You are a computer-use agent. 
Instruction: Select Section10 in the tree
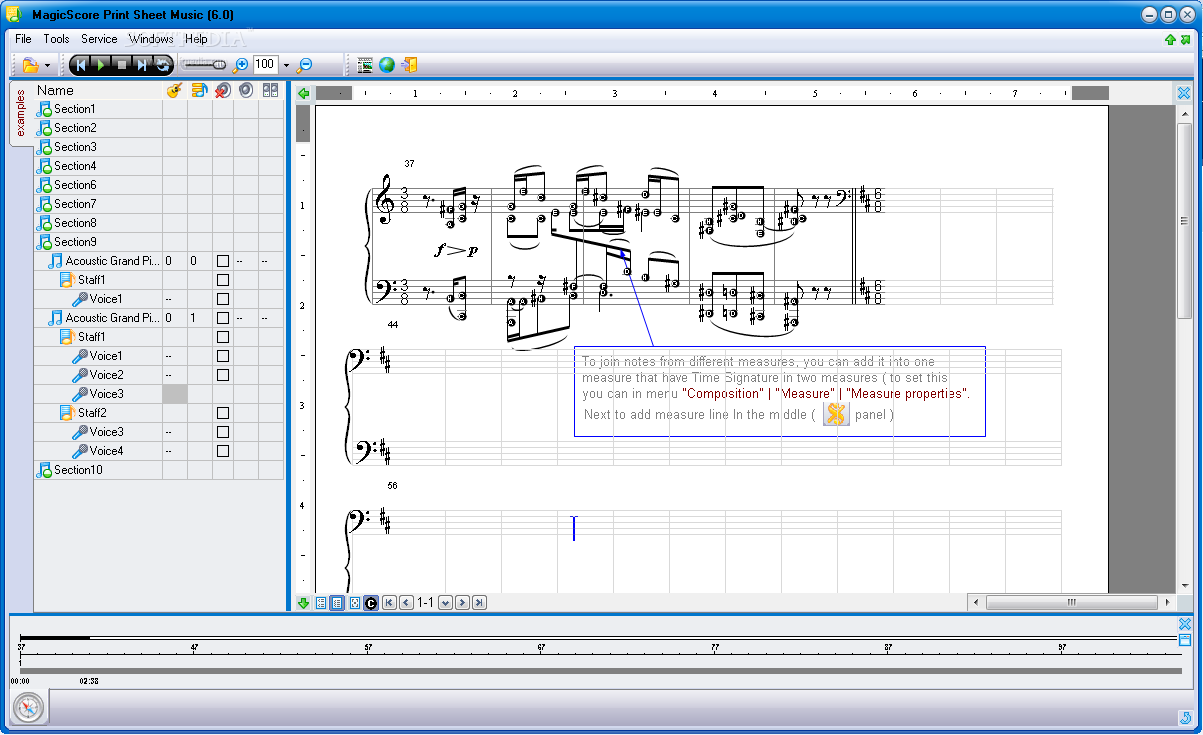[78, 470]
